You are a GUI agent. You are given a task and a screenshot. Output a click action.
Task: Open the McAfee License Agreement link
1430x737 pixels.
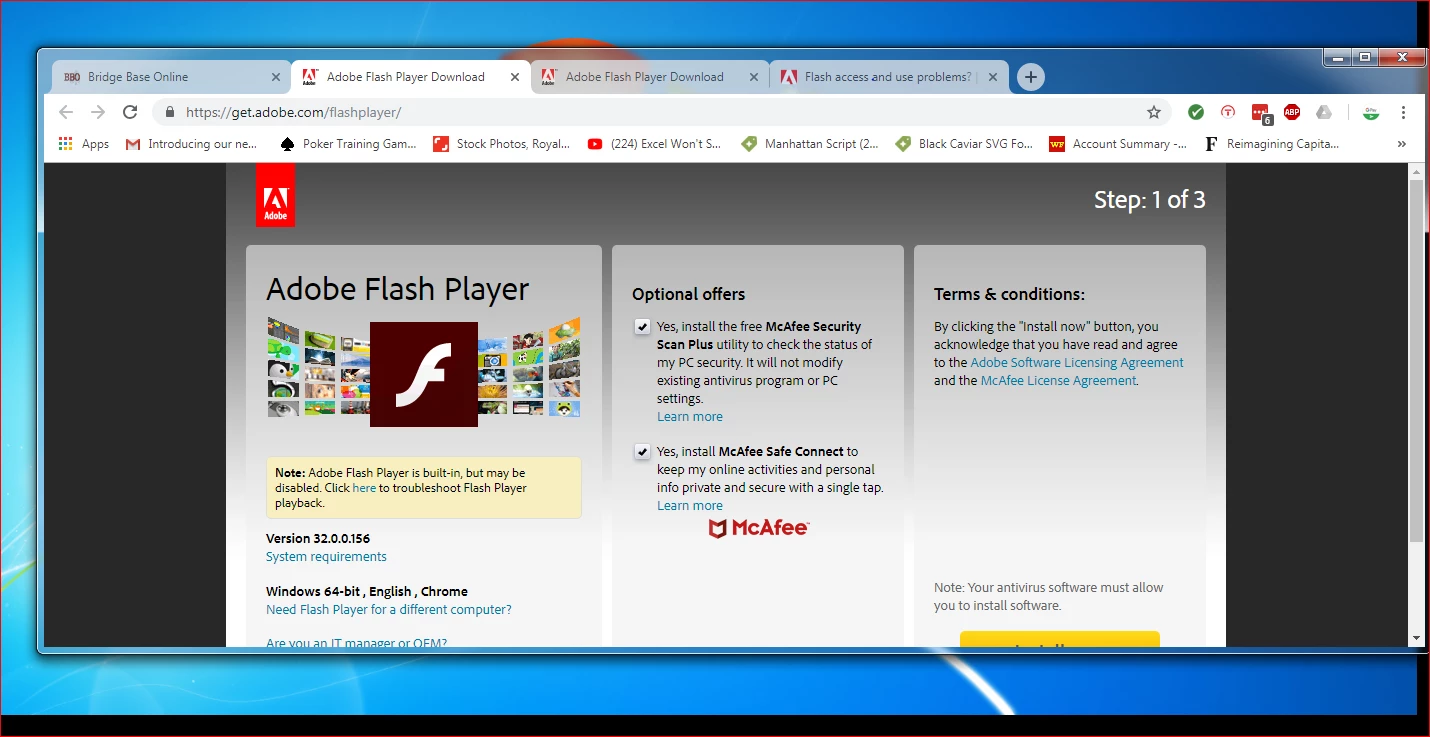(x=1058, y=381)
